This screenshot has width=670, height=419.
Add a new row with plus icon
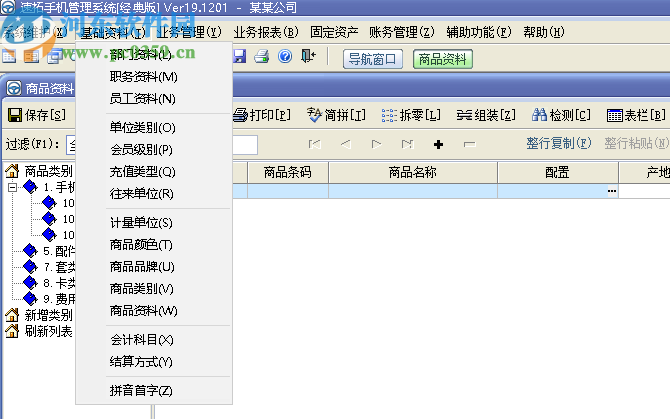tap(438, 144)
